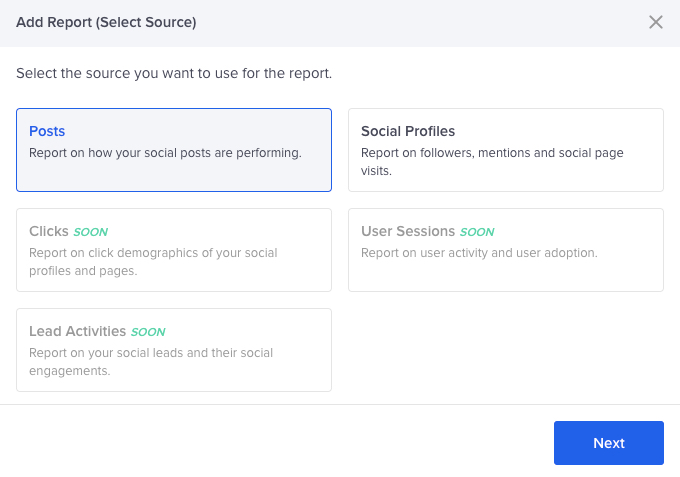Choose Social Profiles as report source

(x=505, y=150)
